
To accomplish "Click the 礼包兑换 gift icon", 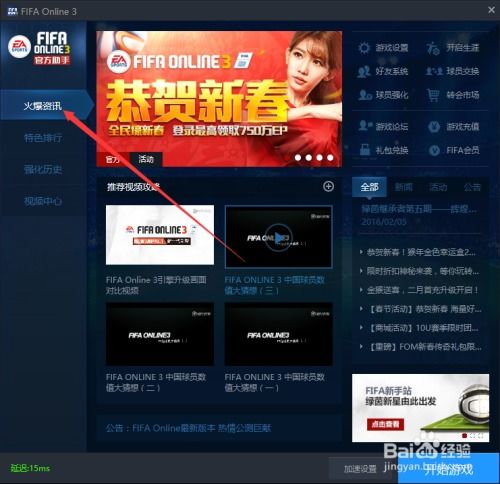I will pos(365,150).
